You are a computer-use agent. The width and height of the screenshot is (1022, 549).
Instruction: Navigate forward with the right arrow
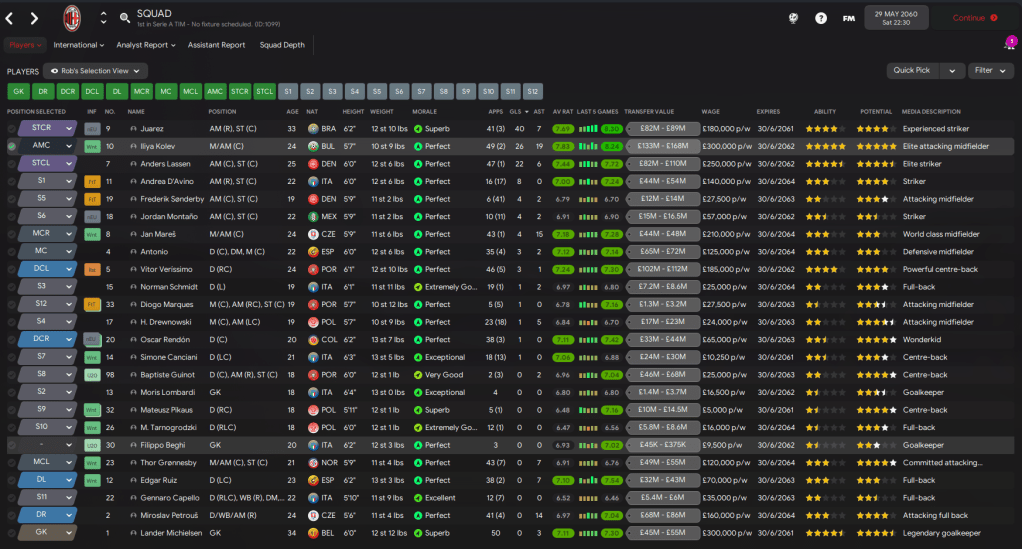[34, 18]
